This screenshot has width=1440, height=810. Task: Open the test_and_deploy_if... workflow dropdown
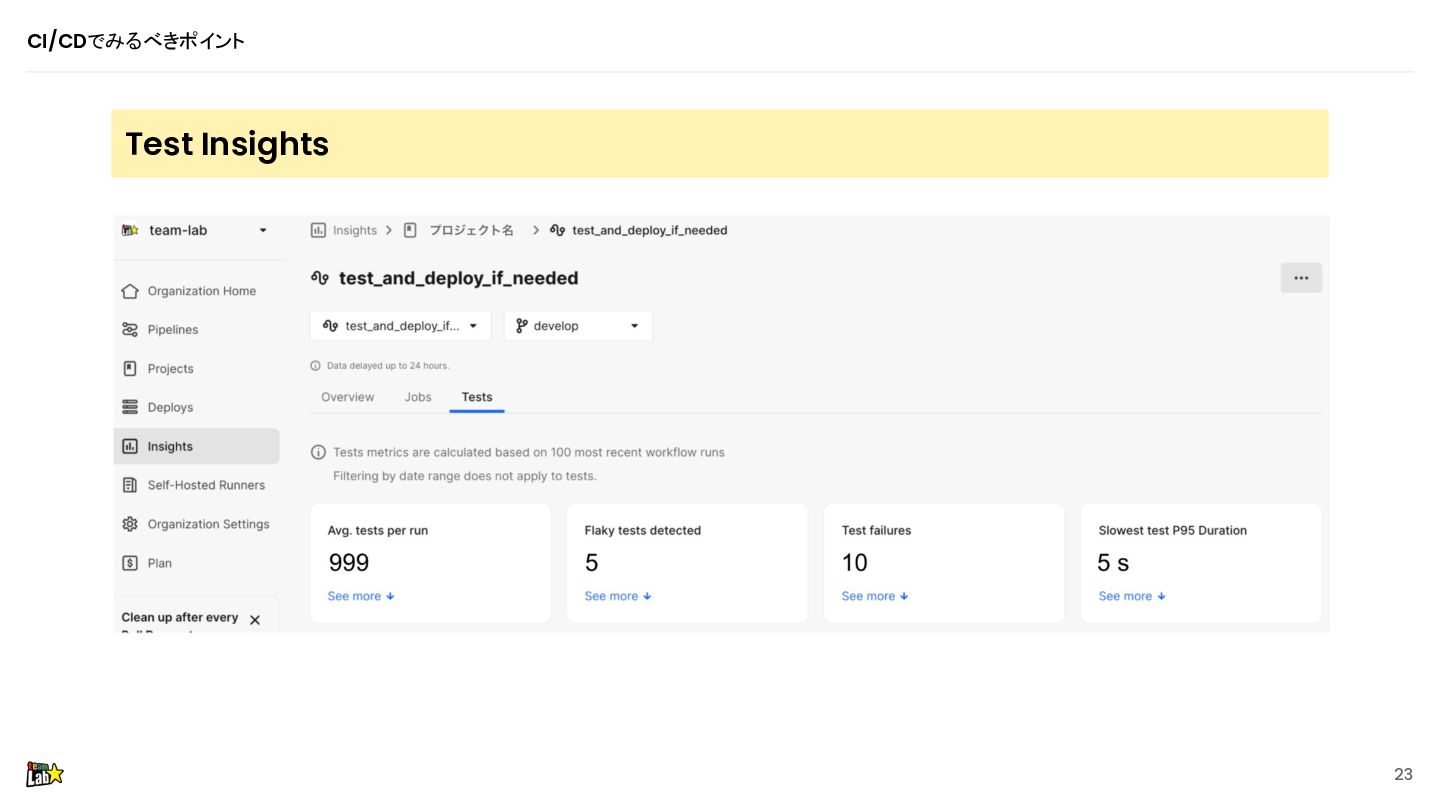click(401, 326)
